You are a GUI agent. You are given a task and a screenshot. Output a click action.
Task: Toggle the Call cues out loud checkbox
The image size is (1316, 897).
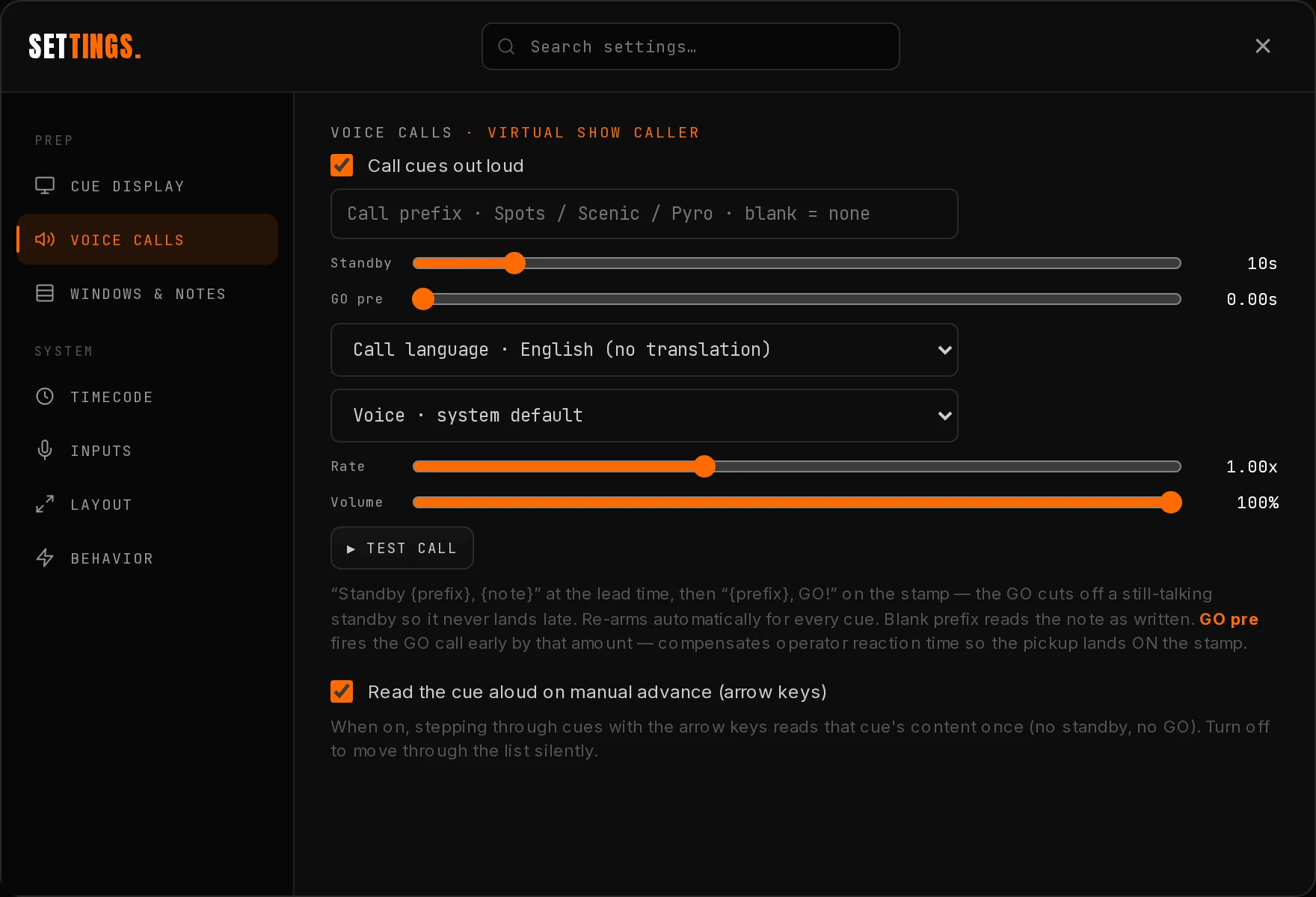click(x=342, y=165)
